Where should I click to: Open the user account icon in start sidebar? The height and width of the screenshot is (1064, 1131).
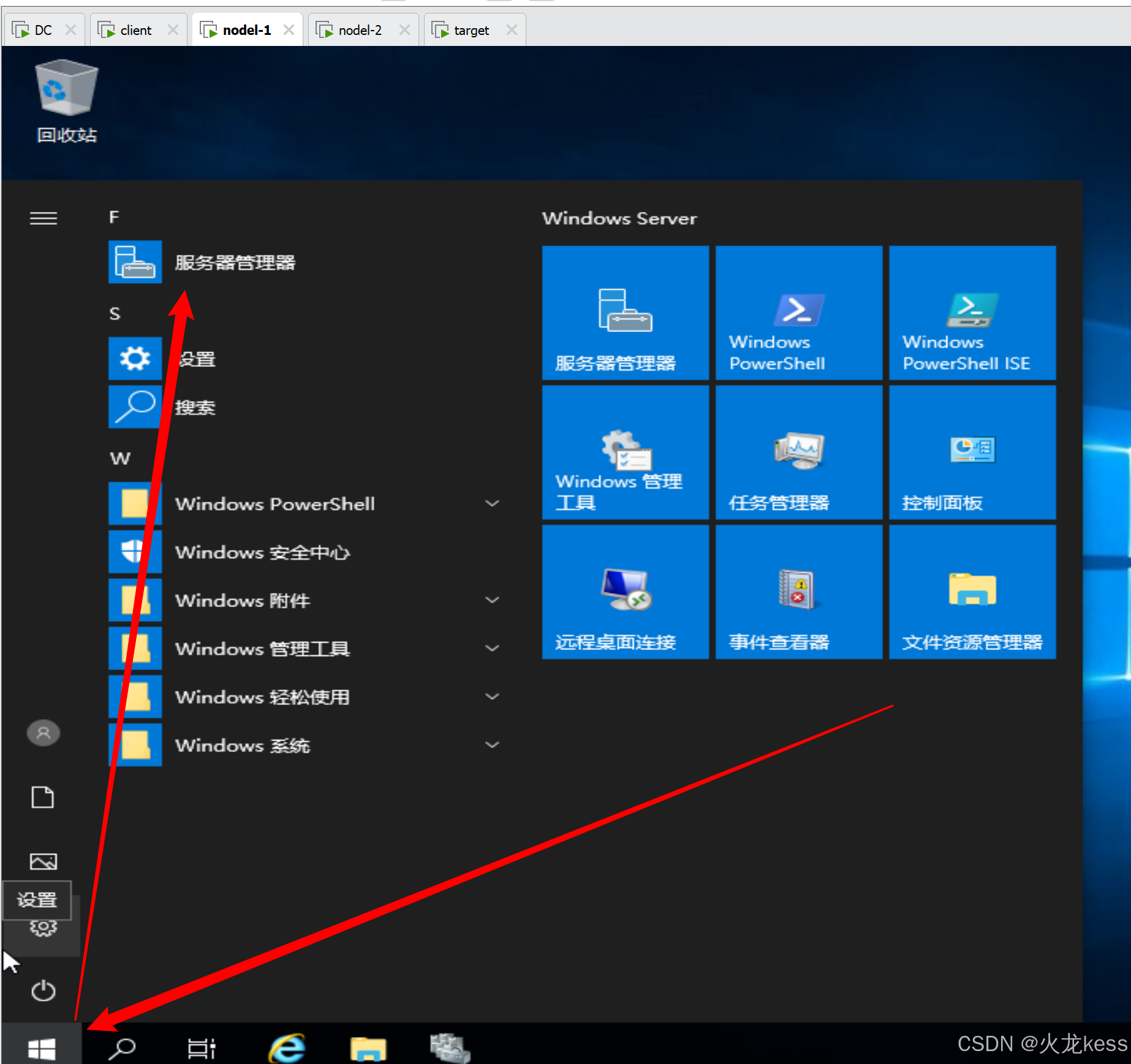pos(43,733)
